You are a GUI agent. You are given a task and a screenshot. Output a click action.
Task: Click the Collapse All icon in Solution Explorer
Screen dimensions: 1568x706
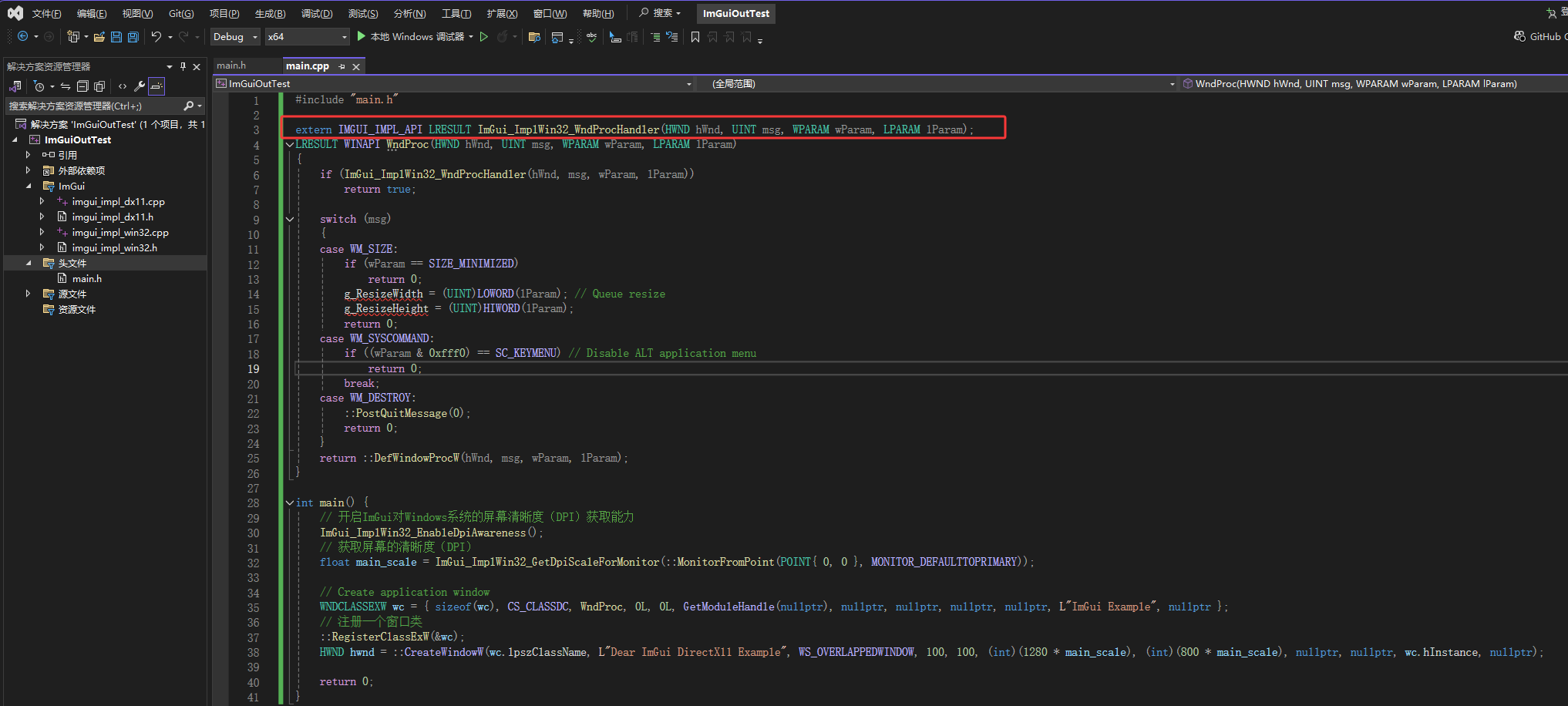82,86
